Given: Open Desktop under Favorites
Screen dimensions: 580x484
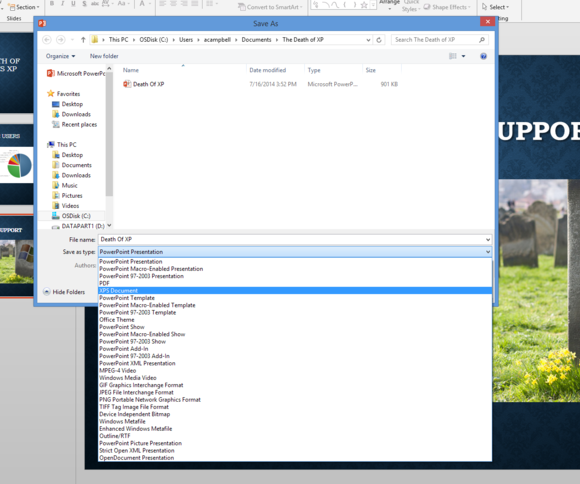Looking at the screenshot, I should click(68, 104).
